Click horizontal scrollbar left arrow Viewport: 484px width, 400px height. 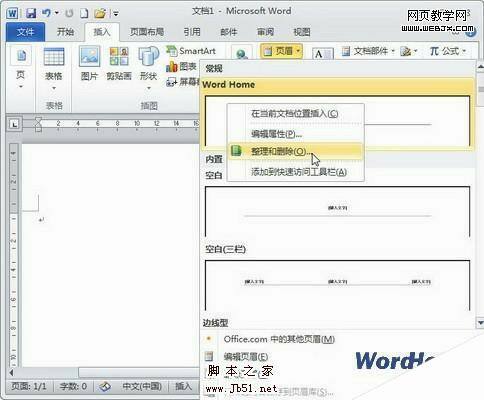coord(11,372)
